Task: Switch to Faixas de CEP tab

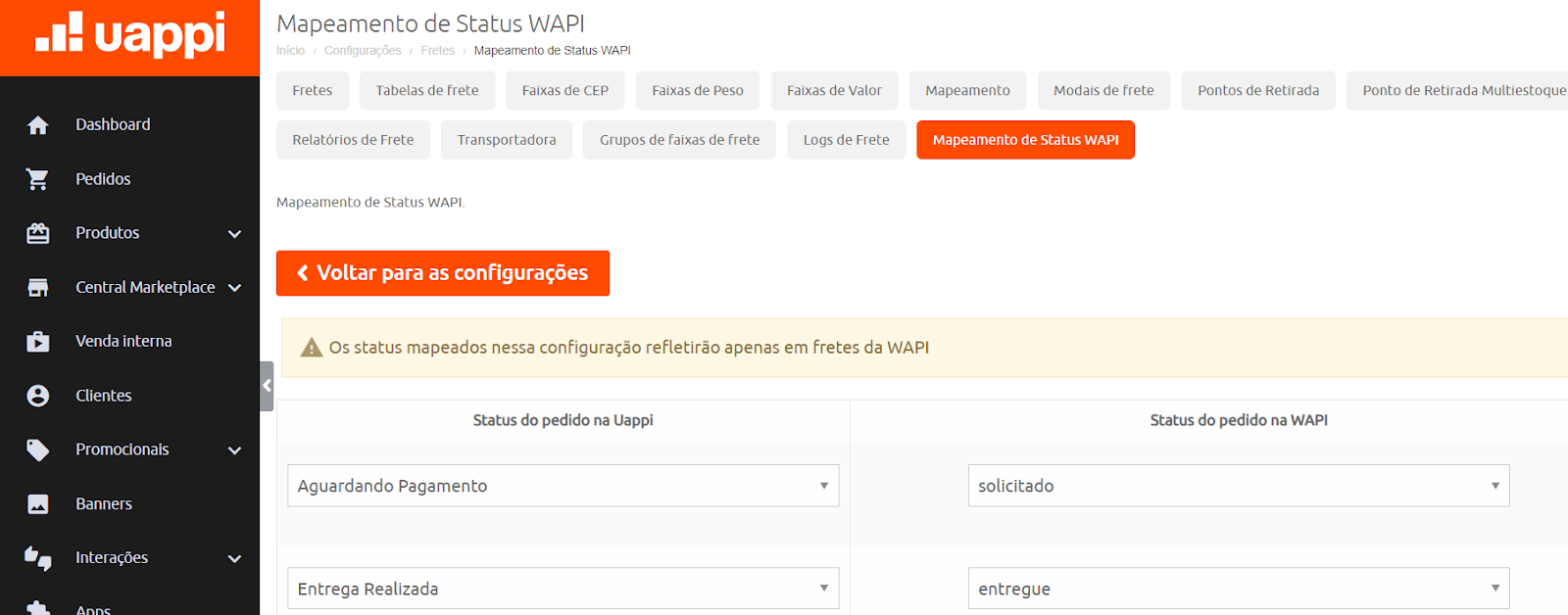Action: click(565, 90)
